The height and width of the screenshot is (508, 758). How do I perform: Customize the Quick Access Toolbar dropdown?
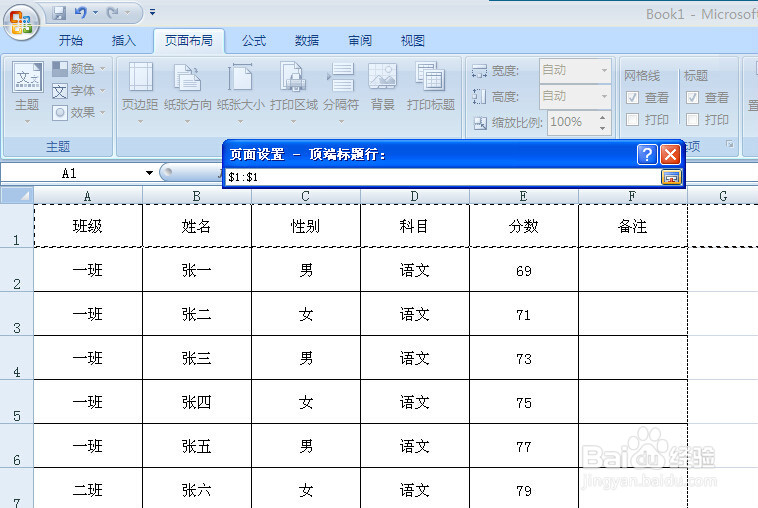(x=152, y=12)
